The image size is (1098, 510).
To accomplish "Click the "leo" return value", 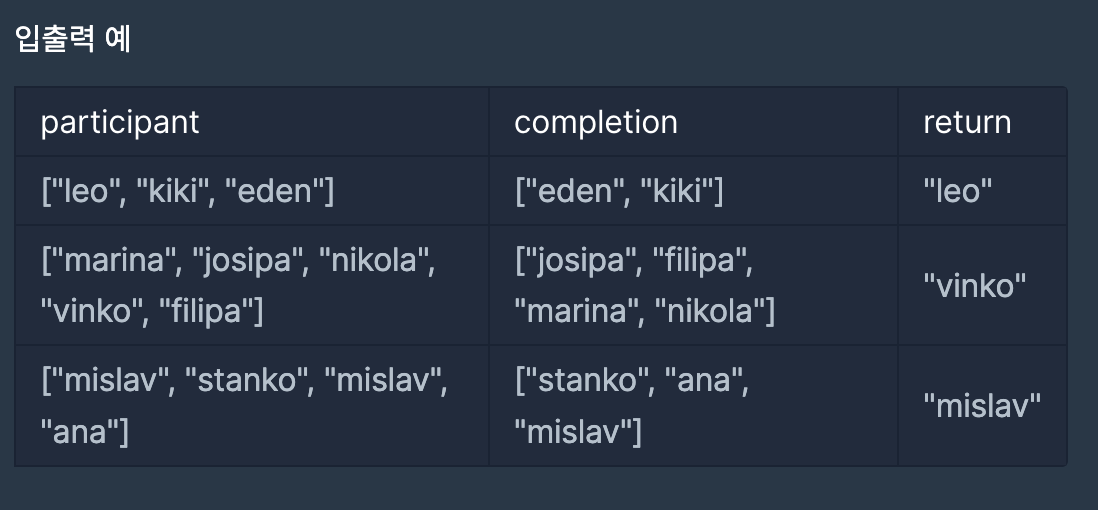I will tap(957, 191).
